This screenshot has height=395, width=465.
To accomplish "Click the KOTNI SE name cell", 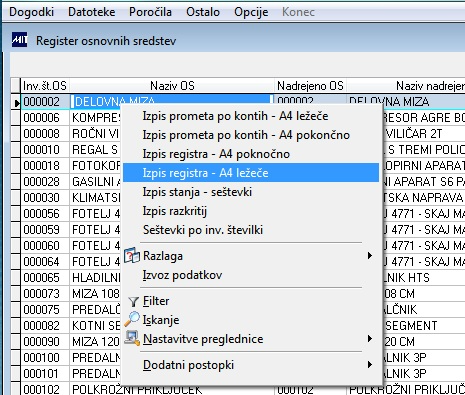I will (95, 326).
